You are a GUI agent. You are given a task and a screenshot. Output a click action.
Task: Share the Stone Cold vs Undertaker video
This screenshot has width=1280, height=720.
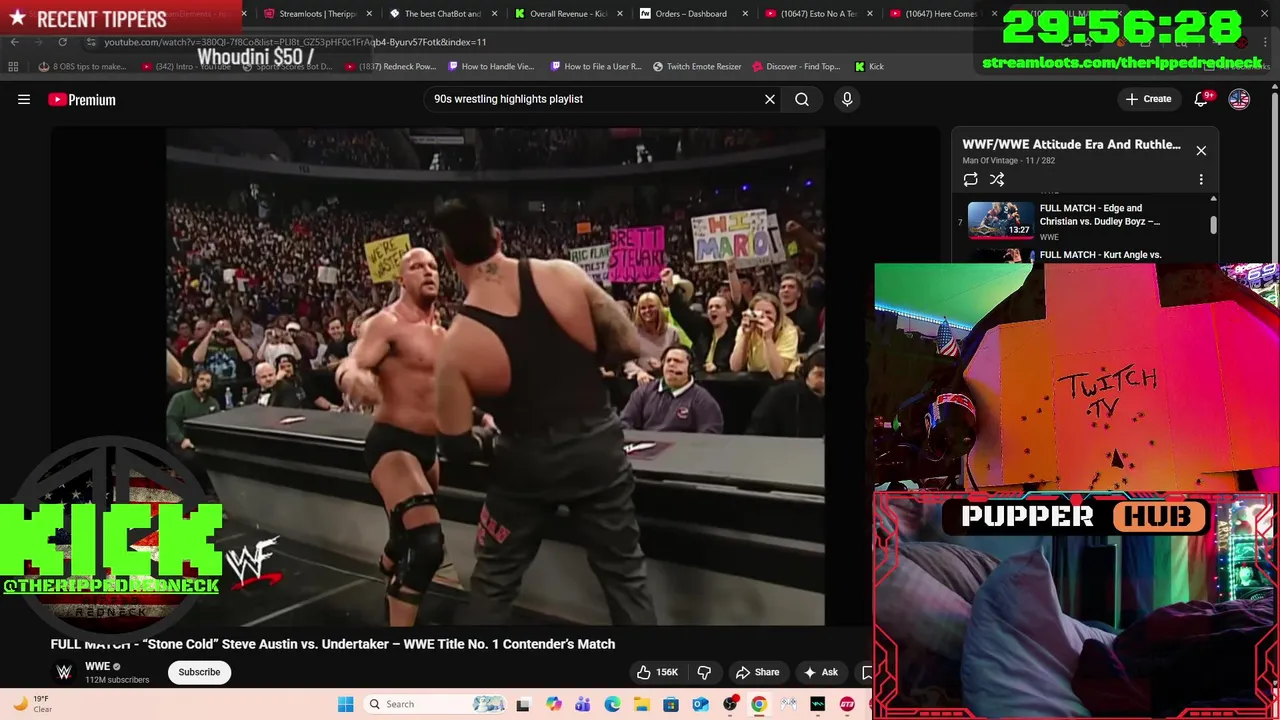[x=757, y=672]
